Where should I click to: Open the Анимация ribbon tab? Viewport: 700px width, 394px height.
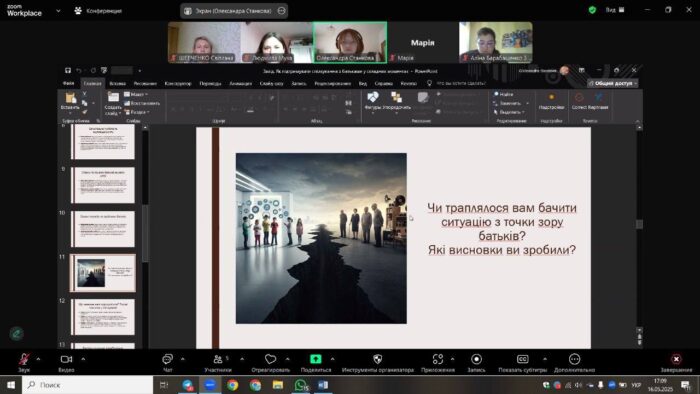point(241,83)
